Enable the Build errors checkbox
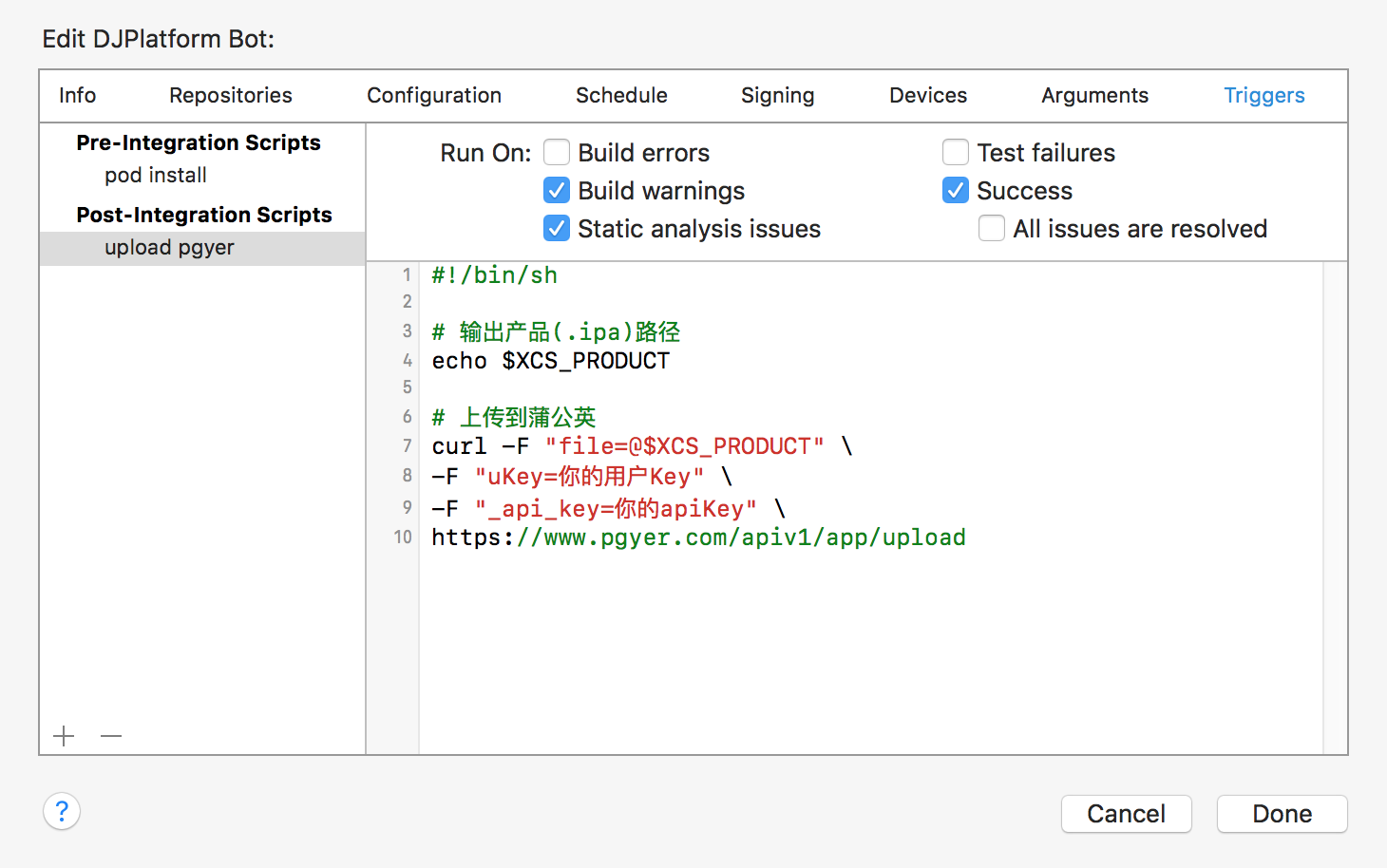The height and width of the screenshot is (868, 1387). 557,153
